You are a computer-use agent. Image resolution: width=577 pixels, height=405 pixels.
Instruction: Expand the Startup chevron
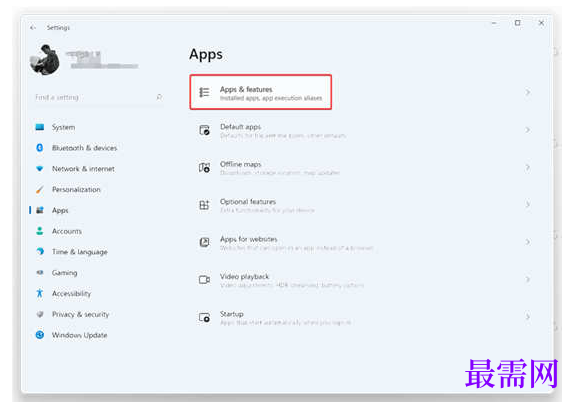527,317
